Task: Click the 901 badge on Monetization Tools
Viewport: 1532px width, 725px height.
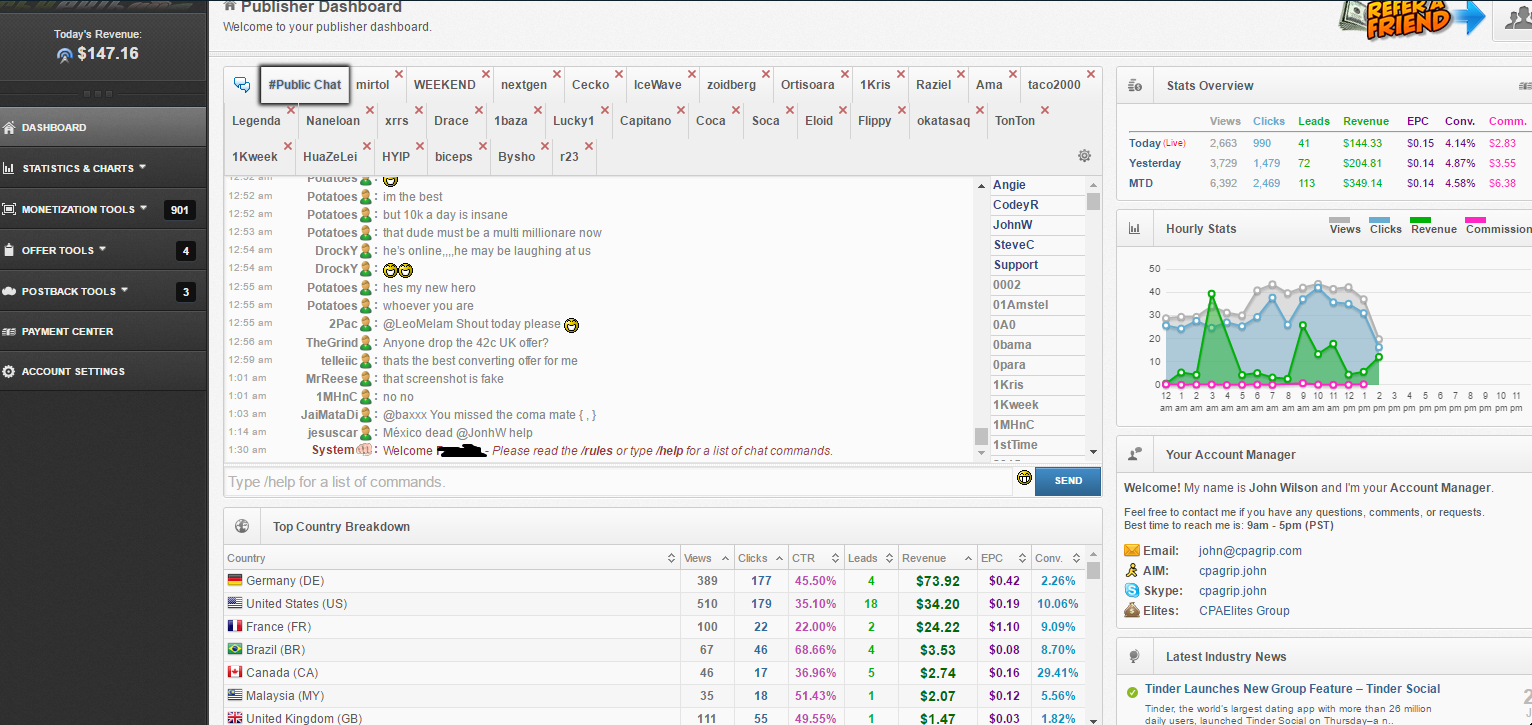Action: (x=180, y=210)
